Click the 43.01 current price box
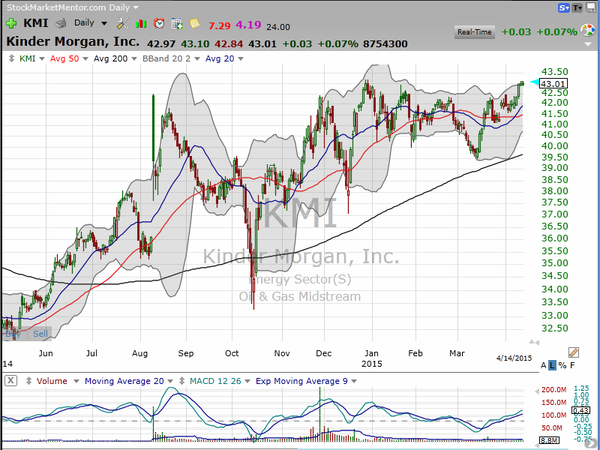Viewport: 600px width, 450px height. 553,83
